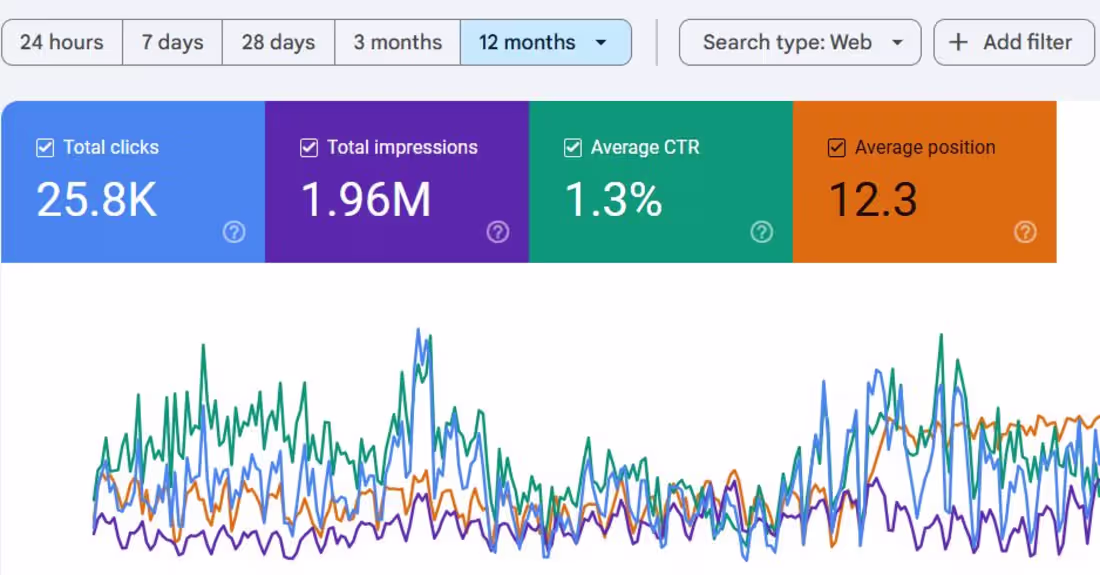Select the 24 hours date range
The image size is (1100, 575).
(x=62, y=42)
